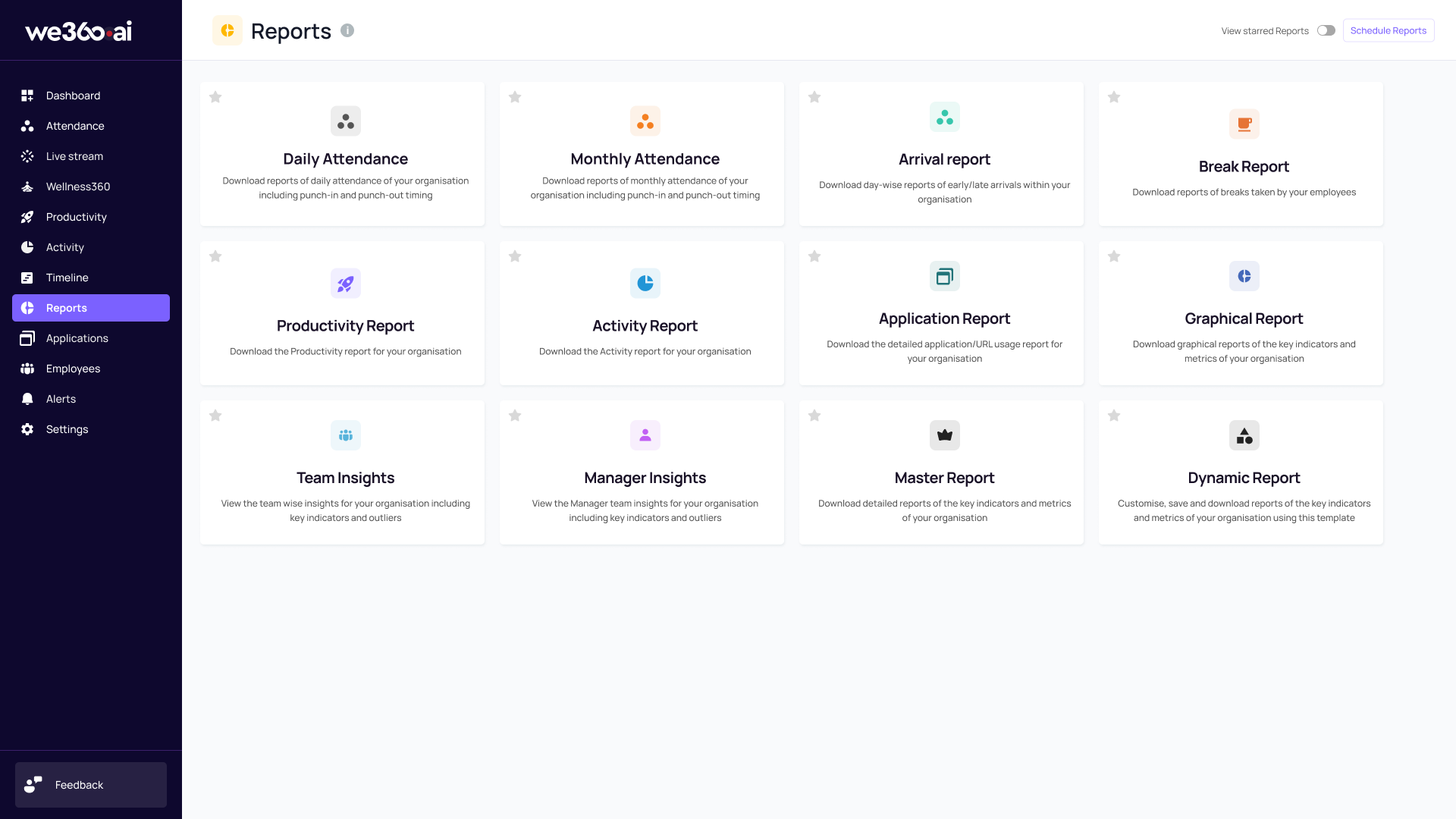Open the Feedback button

[x=91, y=785]
